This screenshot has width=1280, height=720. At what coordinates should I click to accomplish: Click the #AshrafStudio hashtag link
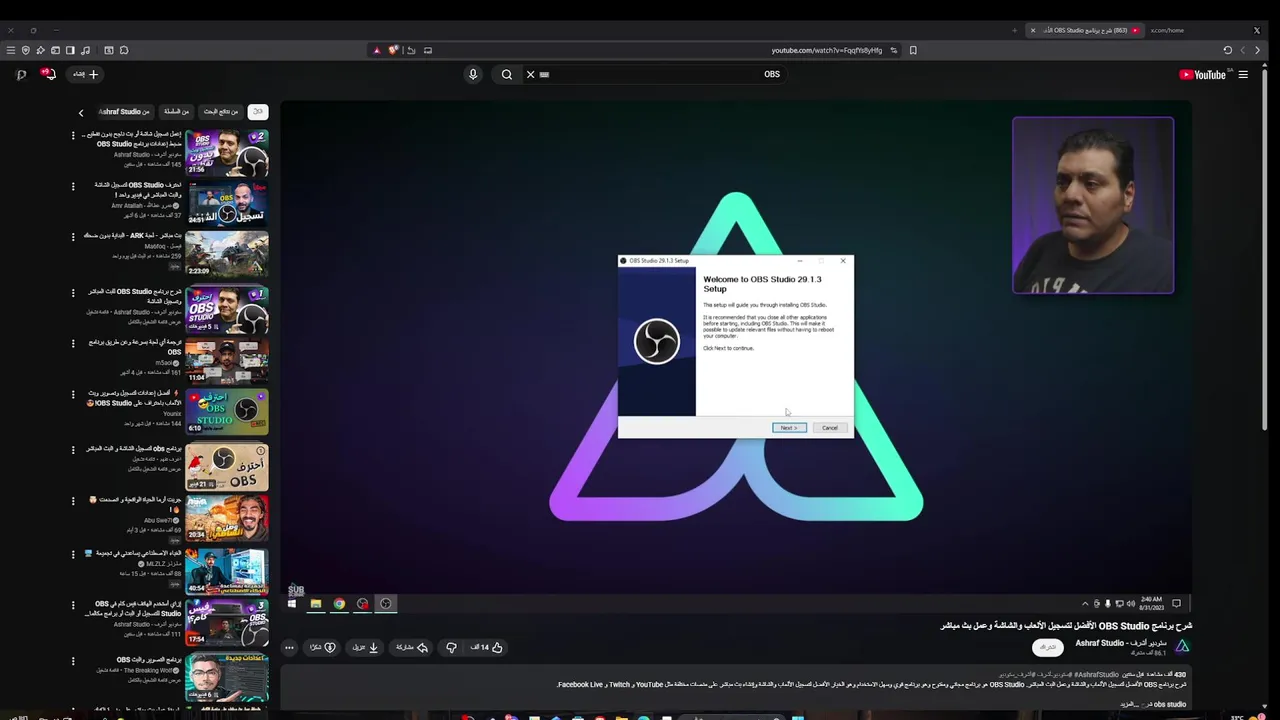pyautogui.click(x=1097, y=674)
